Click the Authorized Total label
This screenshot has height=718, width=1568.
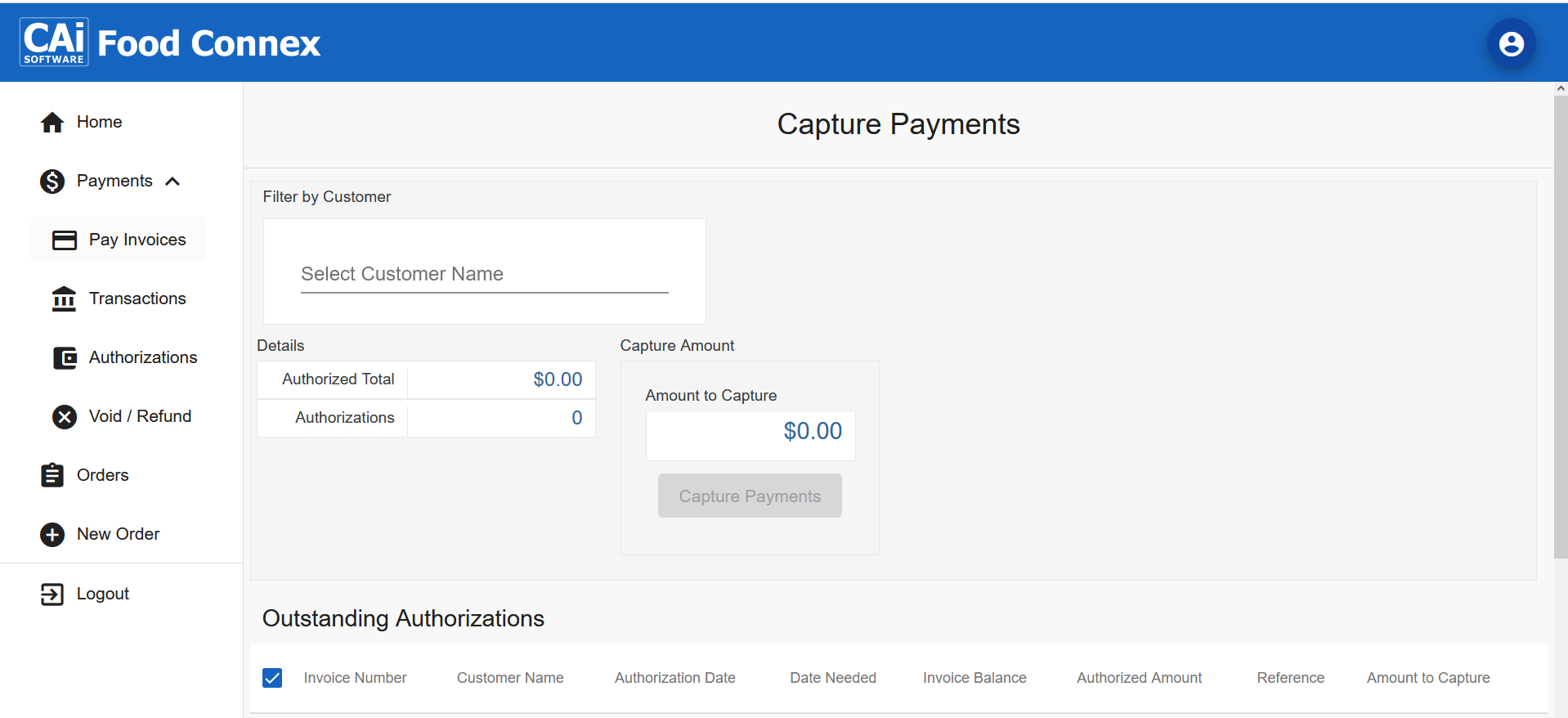338,379
